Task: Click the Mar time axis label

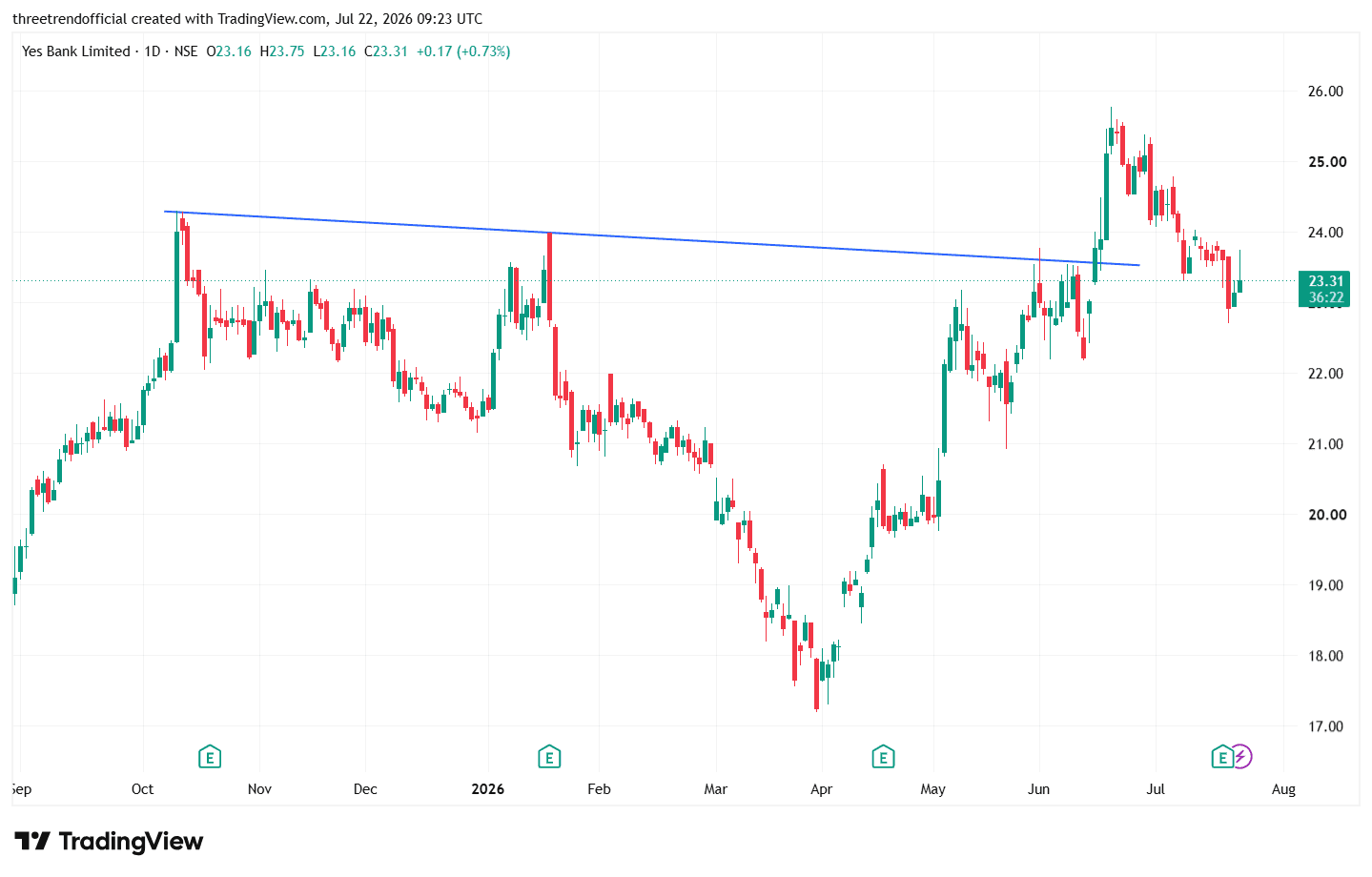Action: (x=715, y=789)
